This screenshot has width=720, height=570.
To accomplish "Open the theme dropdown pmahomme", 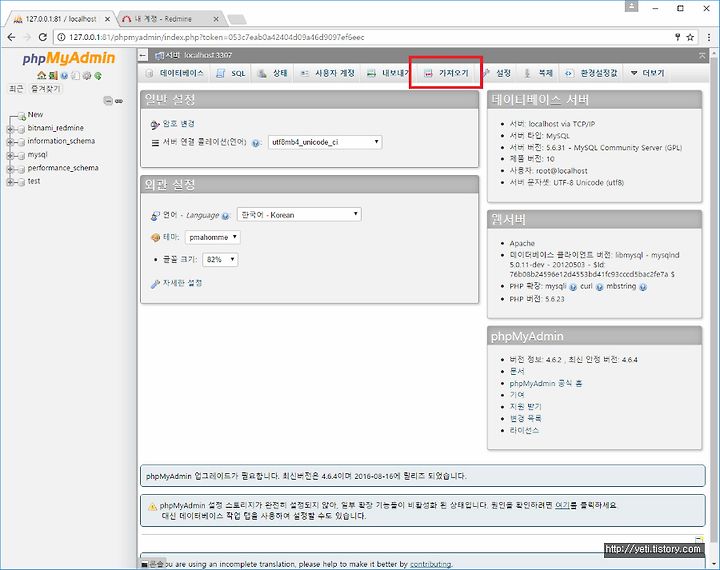I will point(213,237).
